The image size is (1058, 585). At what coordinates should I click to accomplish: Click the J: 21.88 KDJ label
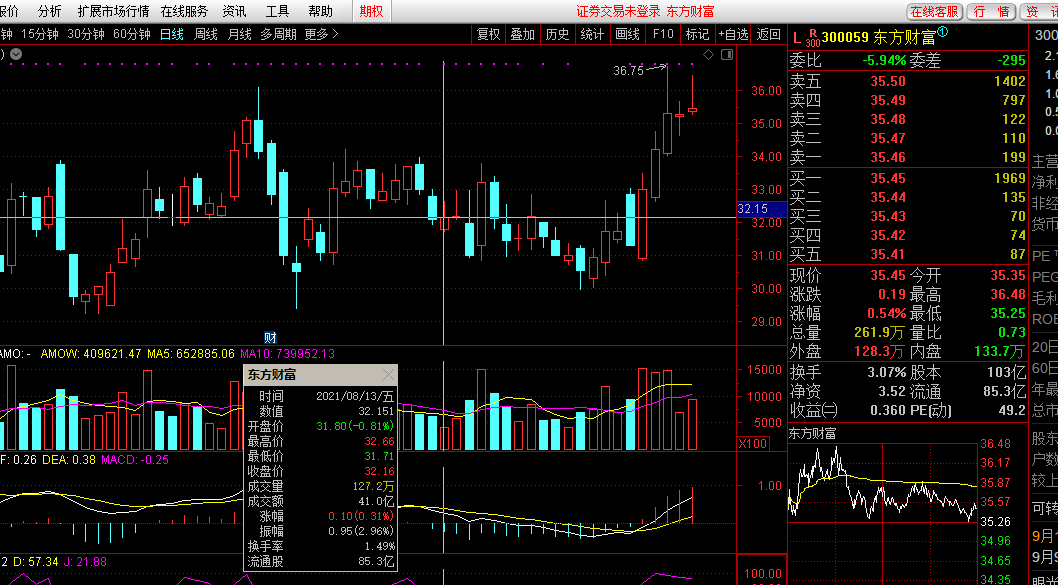pyautogui.click(x=86, y=561)
